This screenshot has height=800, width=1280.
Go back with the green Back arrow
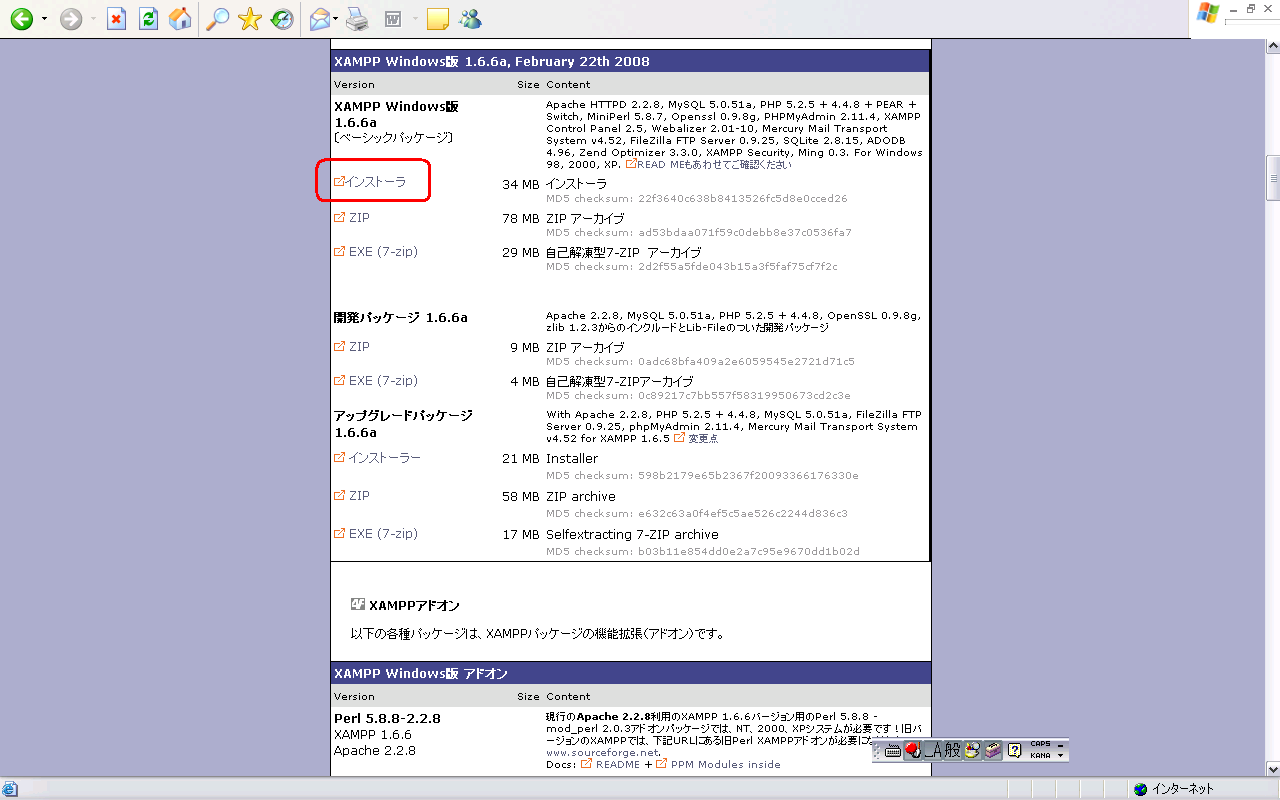[21, 19]
